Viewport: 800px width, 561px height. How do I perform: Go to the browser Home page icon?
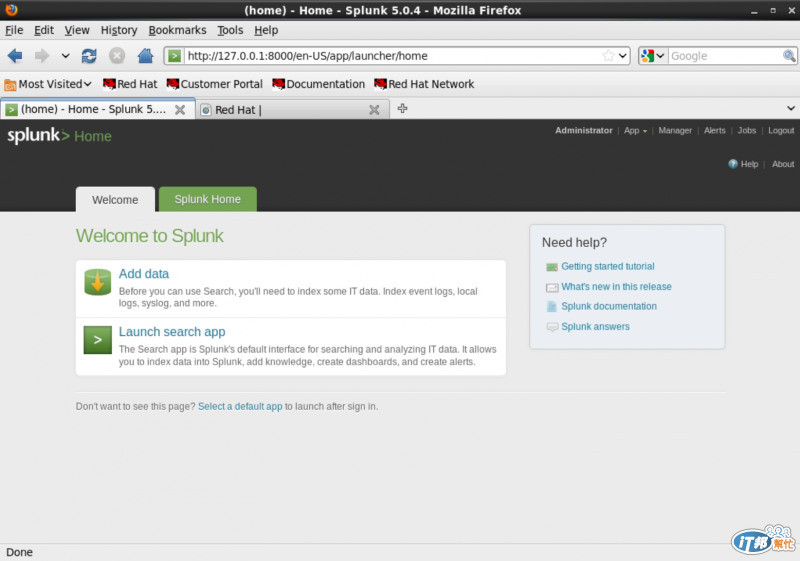pyautogui.click(x=145, y=56)
